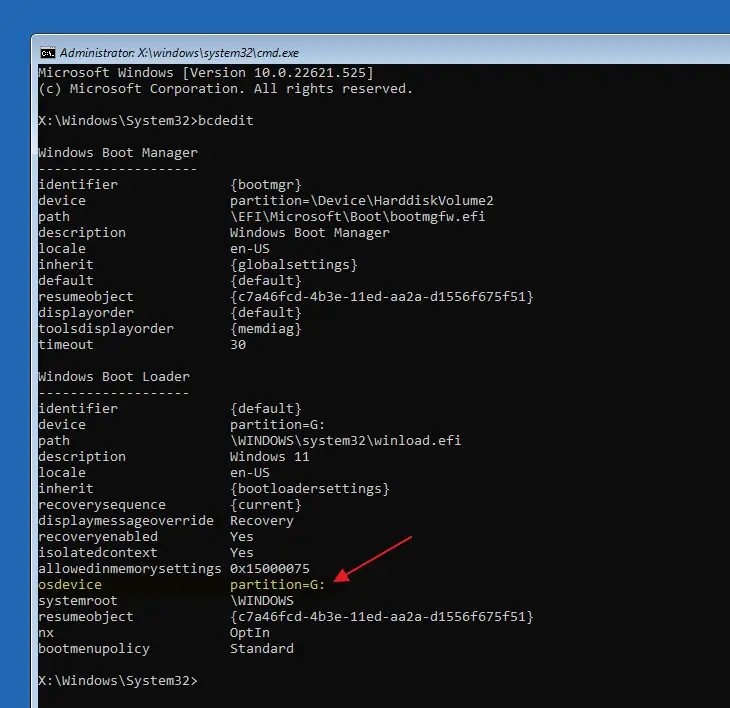Click the Windows Boot Manager description value
730x708 pixels.
[x=310, y=233]
